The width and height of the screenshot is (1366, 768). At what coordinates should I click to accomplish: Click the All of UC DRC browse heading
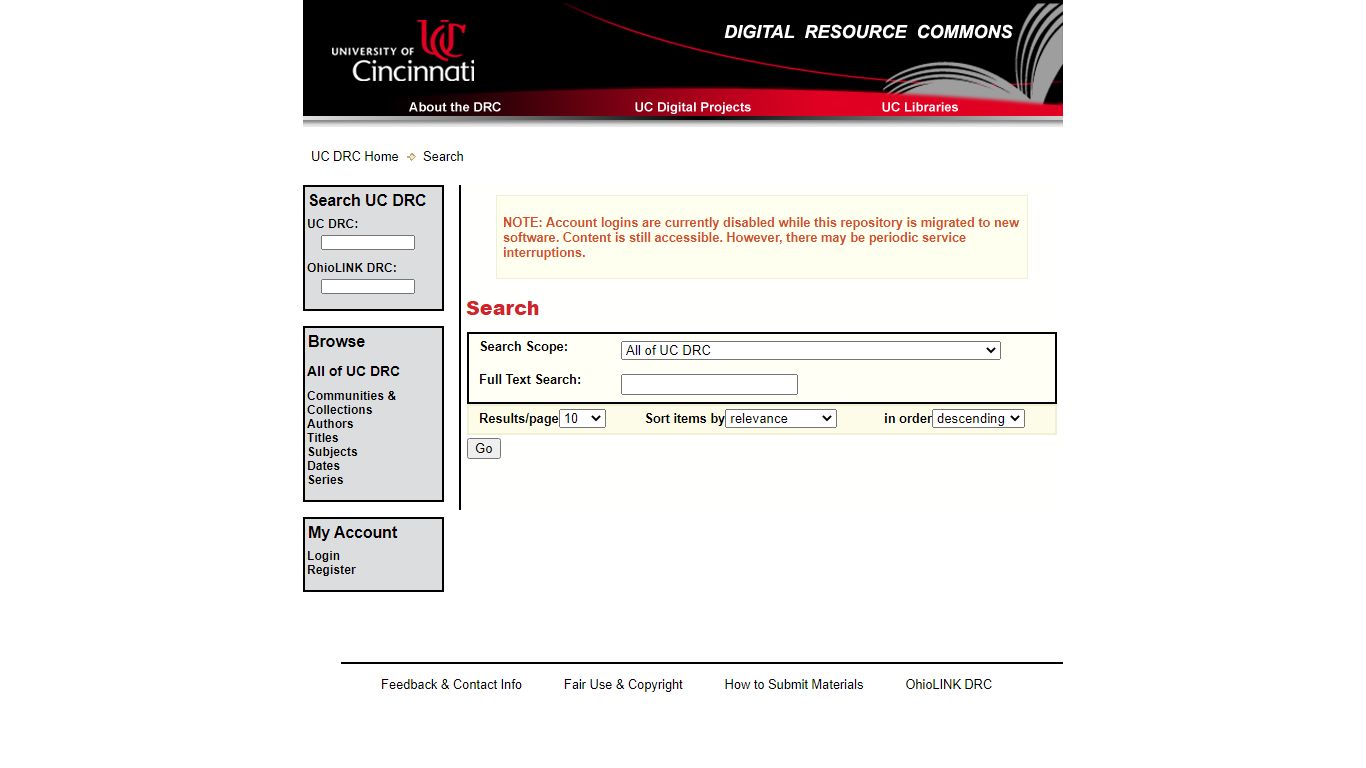(x=353, y=371)
